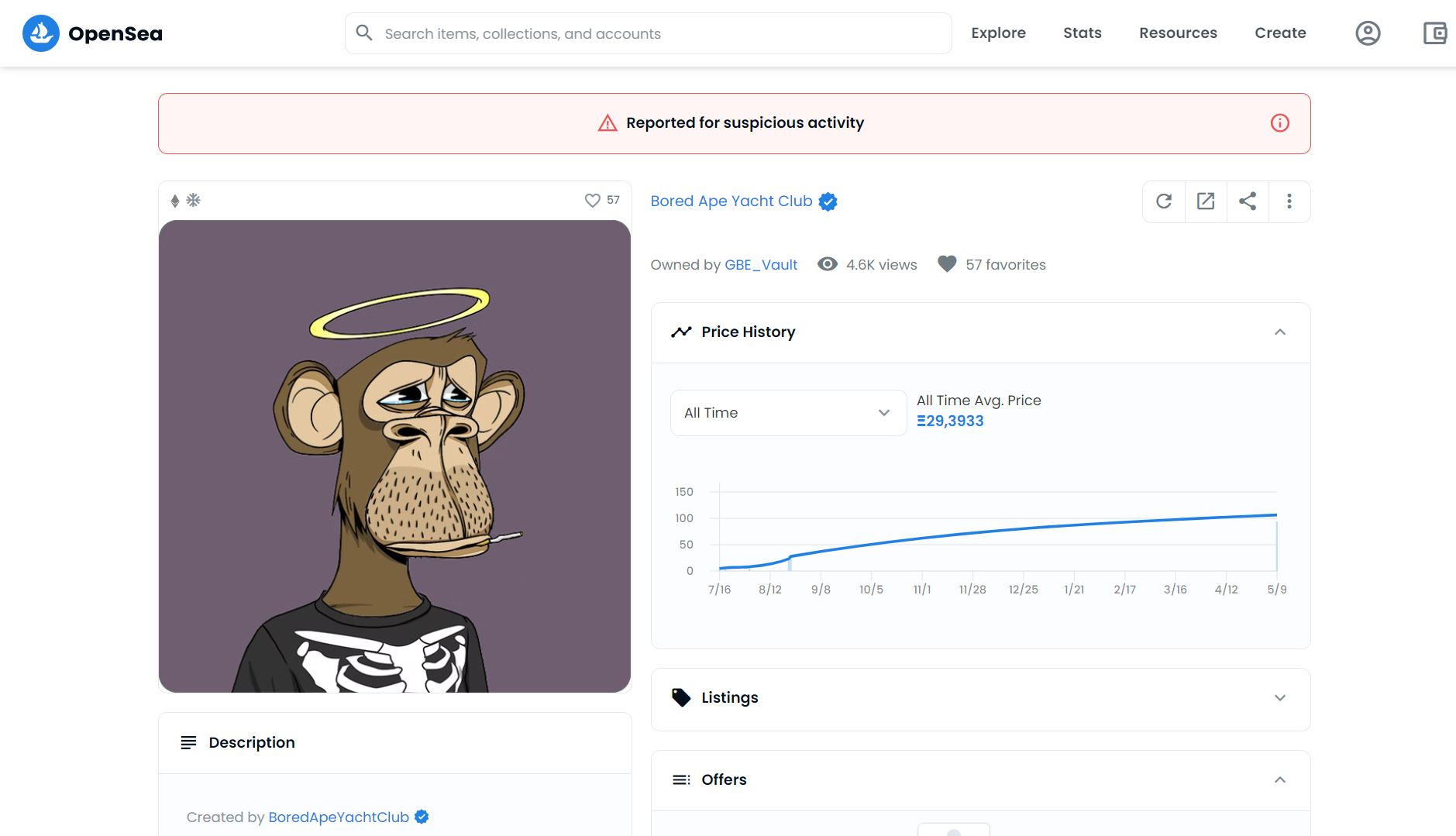Open the Stats menu

pos(1083,33)
